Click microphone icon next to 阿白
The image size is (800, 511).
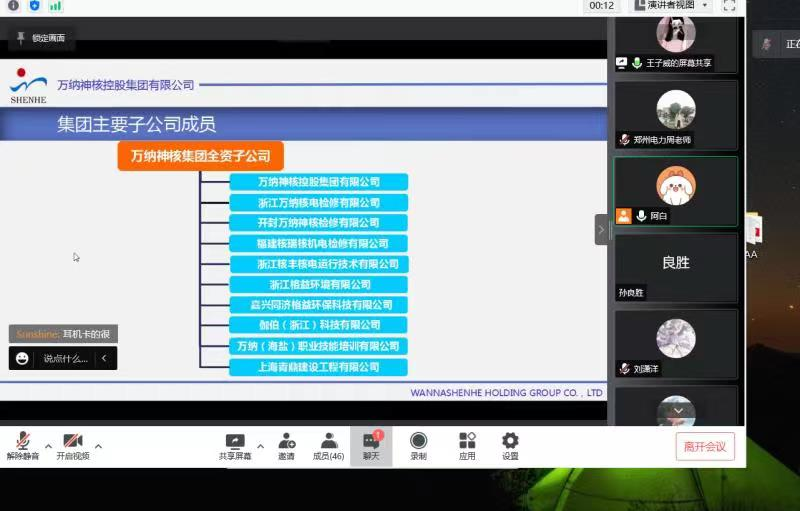coord(641,216)
